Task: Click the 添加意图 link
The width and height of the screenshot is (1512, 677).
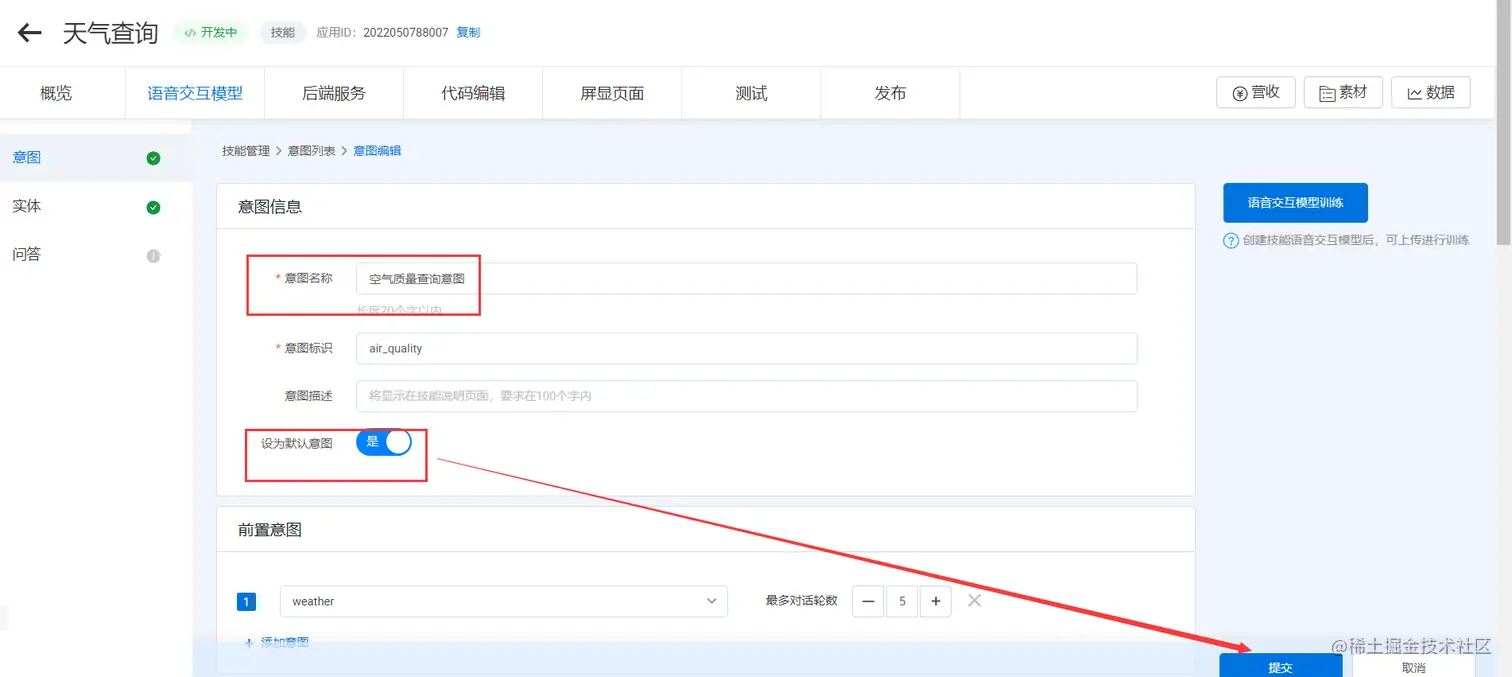Action: (x=277, y=642)
